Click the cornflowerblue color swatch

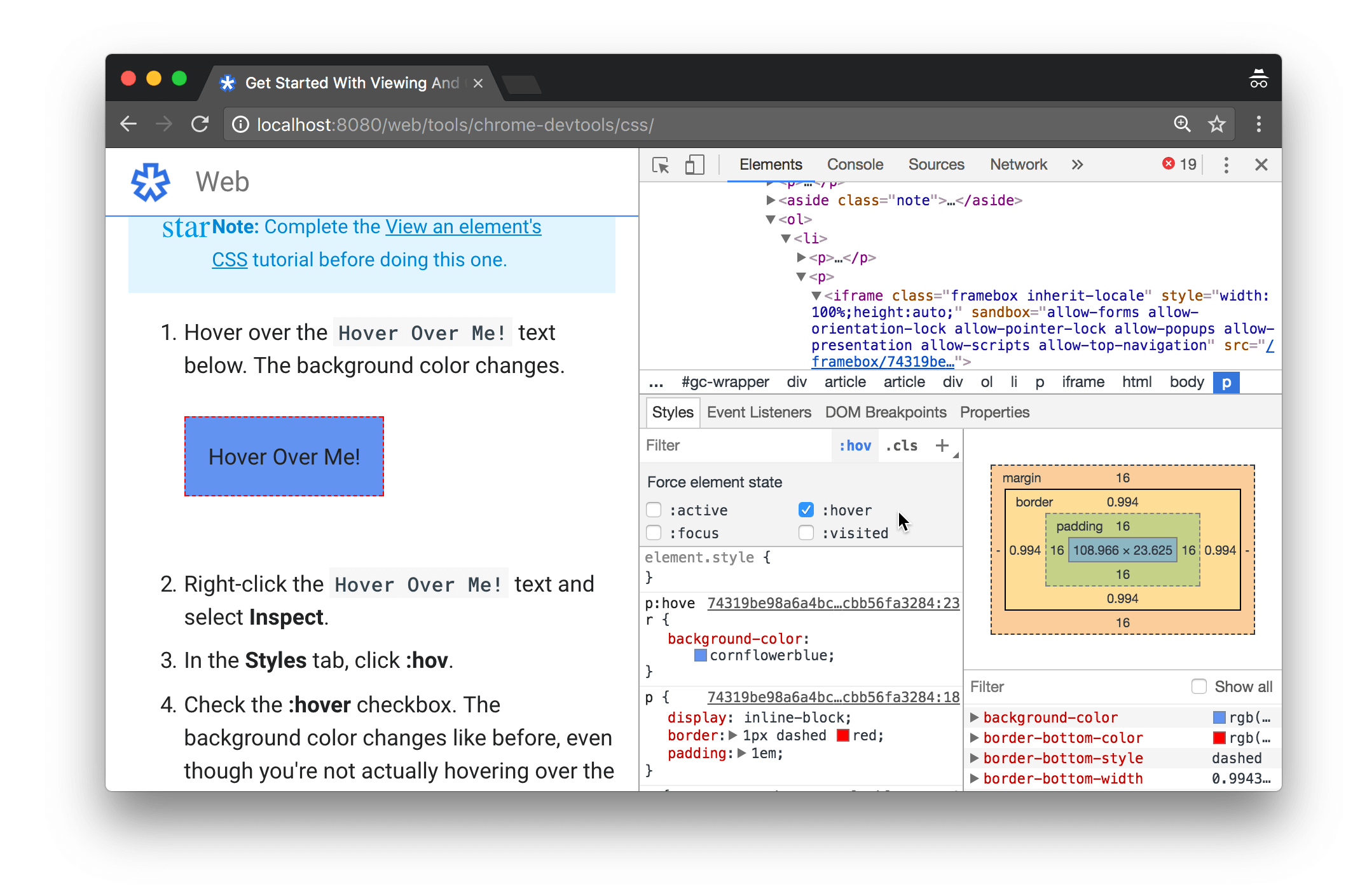tap(699, 655)
